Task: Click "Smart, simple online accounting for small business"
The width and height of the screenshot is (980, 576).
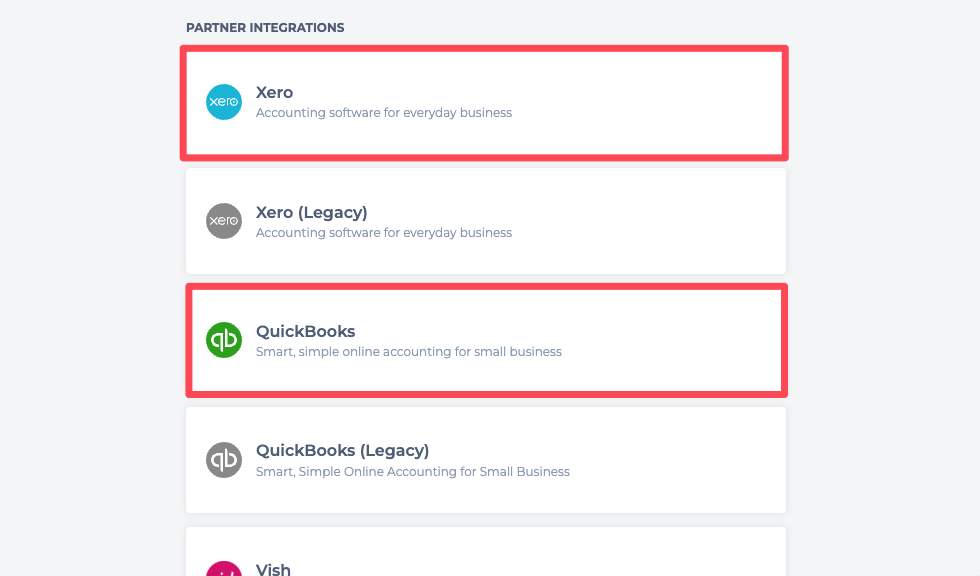Action: click(408, 352)
